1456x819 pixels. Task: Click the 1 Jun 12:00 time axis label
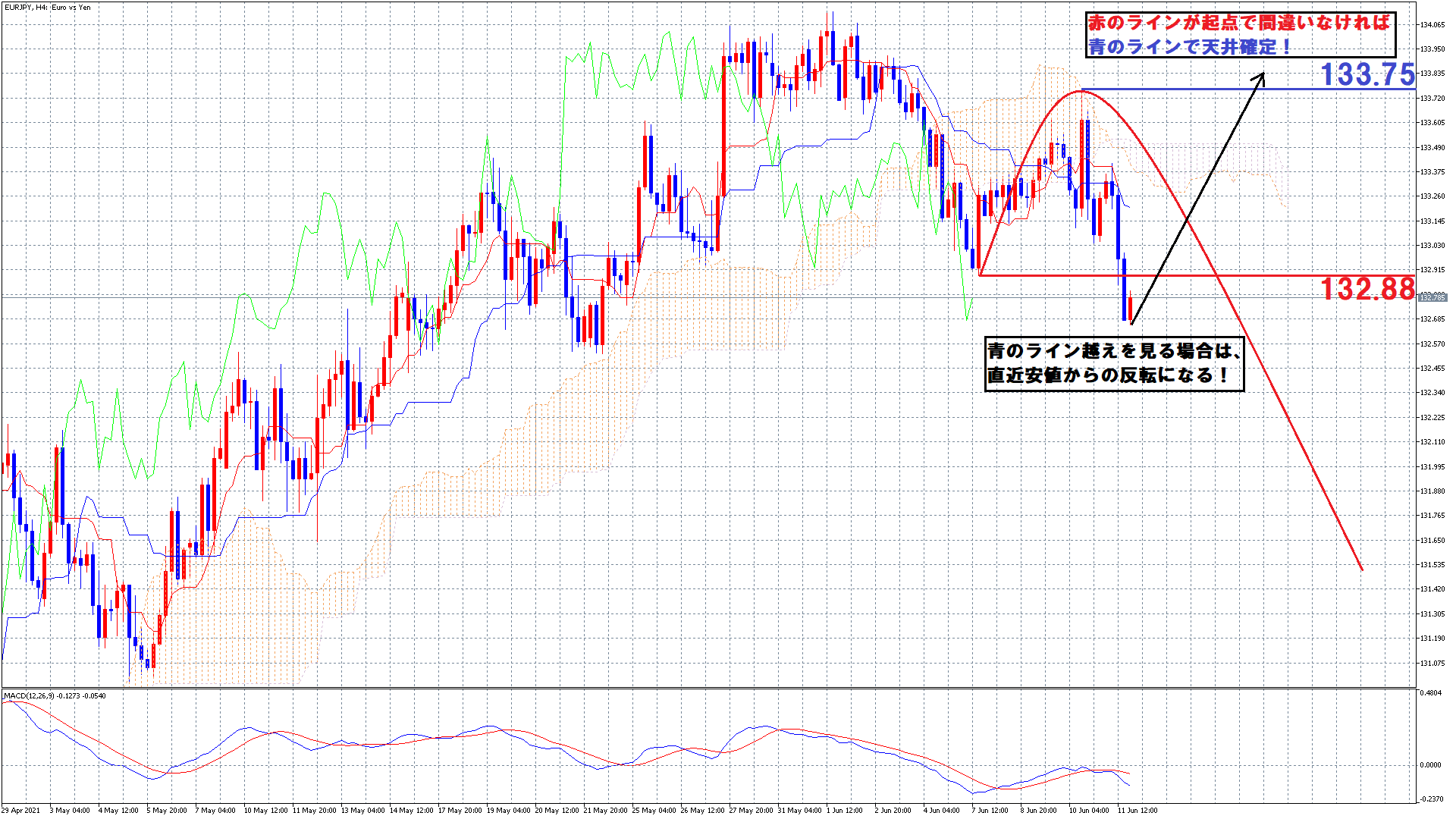(x=843, y=811)
